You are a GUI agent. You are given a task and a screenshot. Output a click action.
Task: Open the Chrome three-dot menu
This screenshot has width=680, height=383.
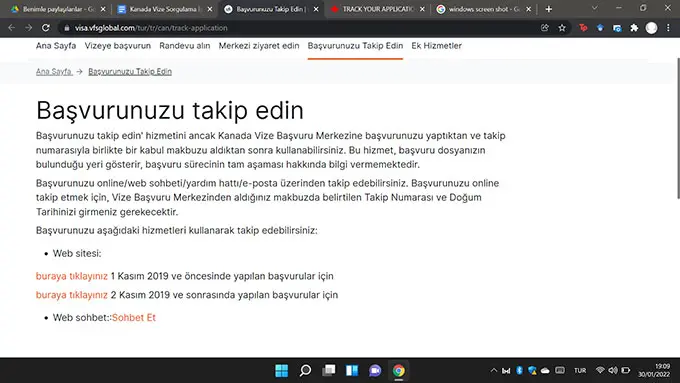[x=668, y=28]
